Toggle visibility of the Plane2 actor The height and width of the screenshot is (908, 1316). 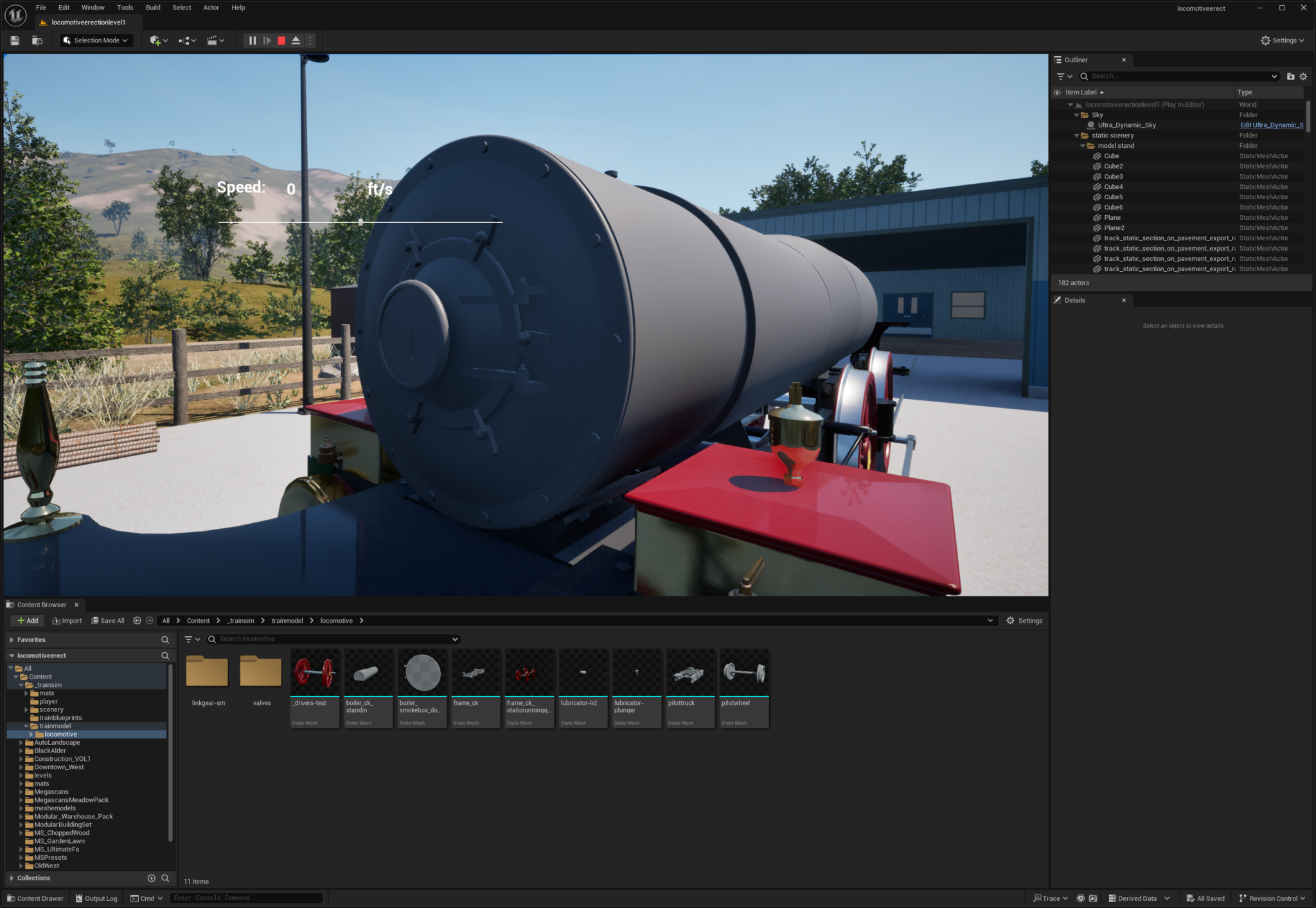click(1057, 227)
